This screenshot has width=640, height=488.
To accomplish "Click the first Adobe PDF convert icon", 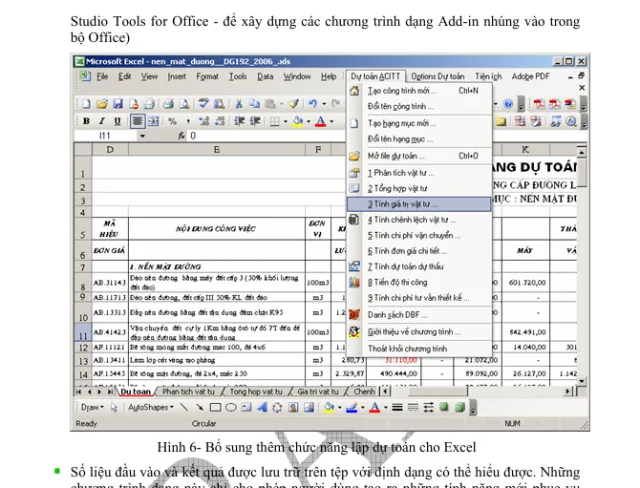I will click(x=539, y=104).
